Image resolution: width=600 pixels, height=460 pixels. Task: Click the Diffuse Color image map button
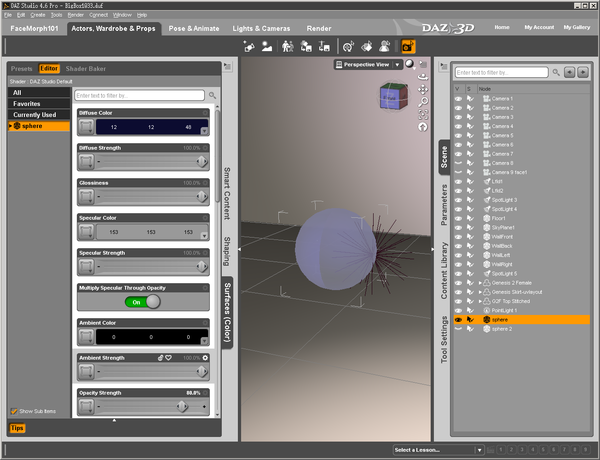[86, 127]
